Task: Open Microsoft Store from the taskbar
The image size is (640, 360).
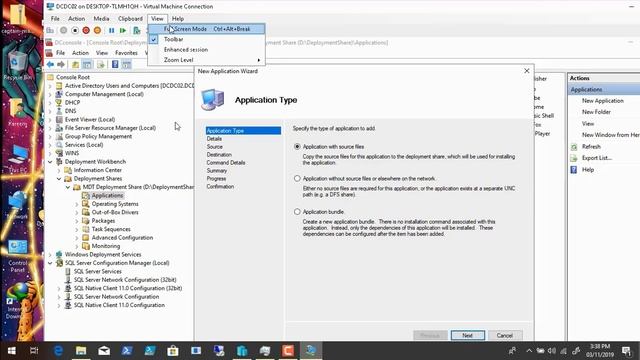Action: tap(173, 351)
